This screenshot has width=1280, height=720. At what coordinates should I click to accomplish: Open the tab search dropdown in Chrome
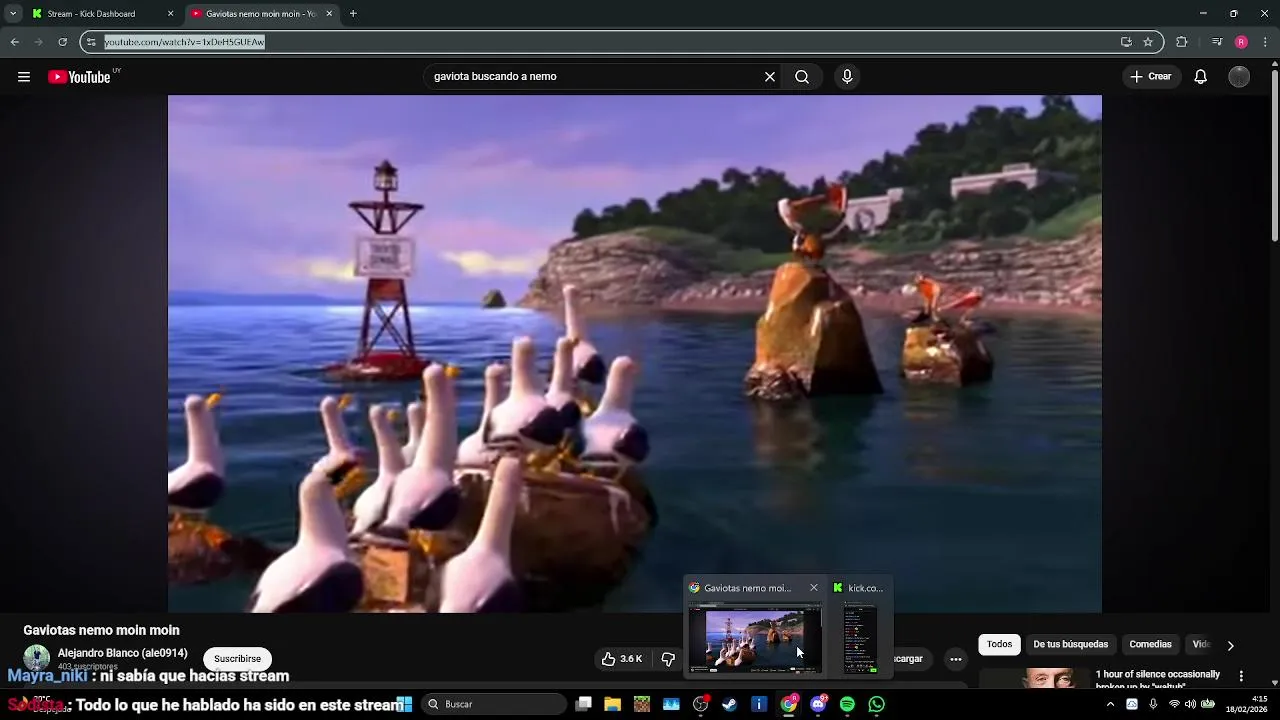13,14
